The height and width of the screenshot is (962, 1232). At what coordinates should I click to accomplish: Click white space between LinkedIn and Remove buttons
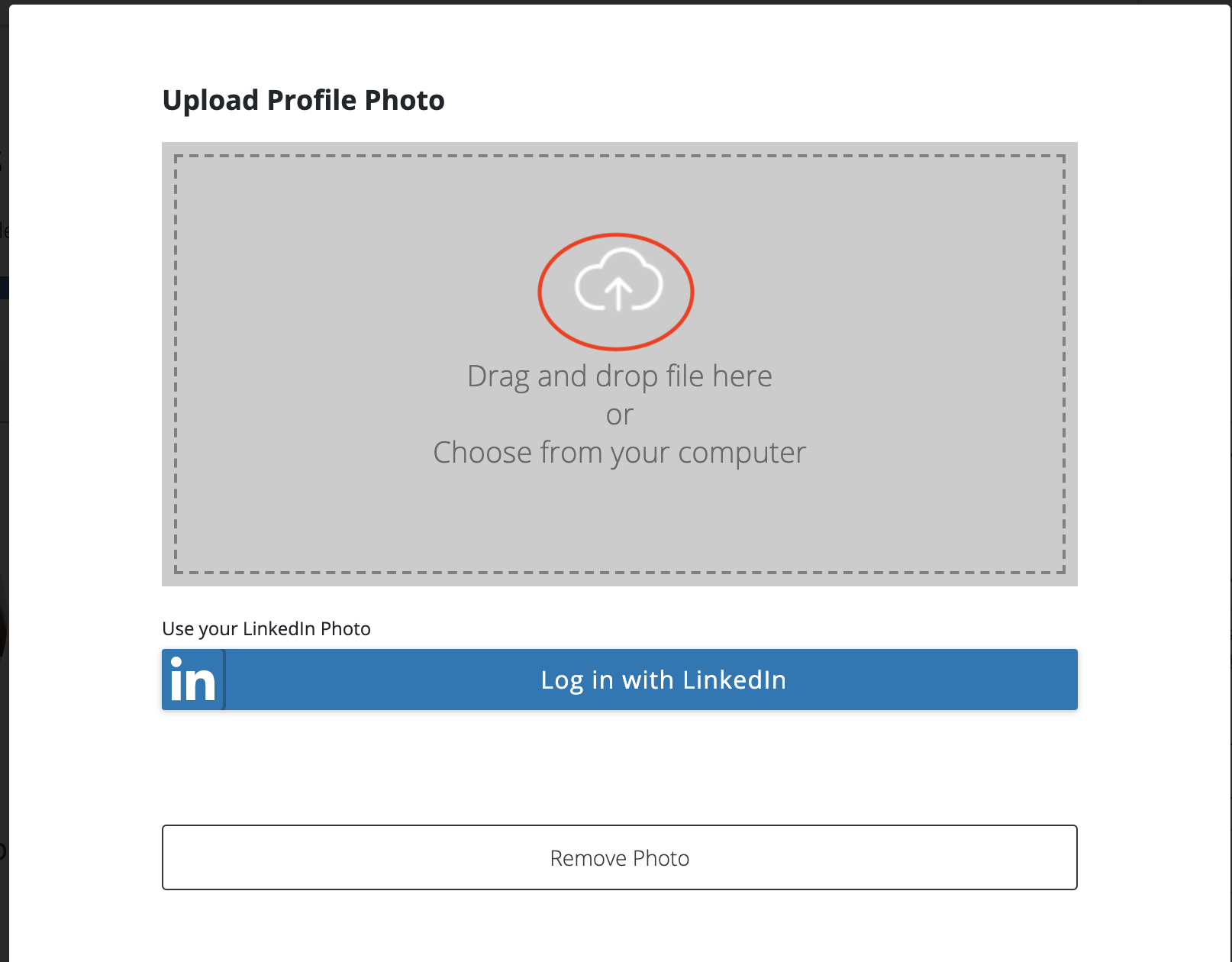[x=620, y=767]
